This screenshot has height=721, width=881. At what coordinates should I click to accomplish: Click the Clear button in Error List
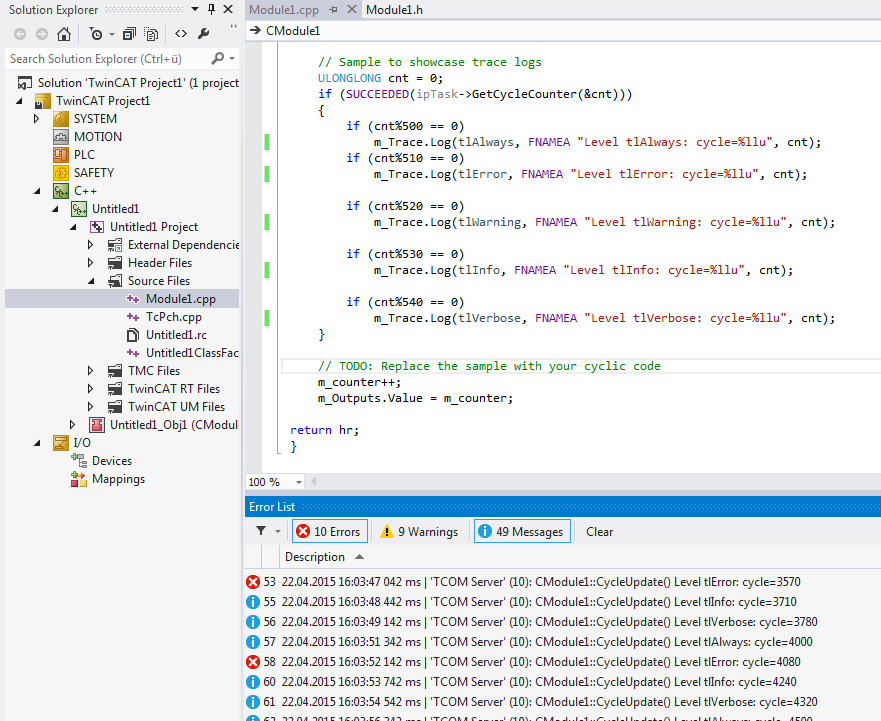(600, 532)
